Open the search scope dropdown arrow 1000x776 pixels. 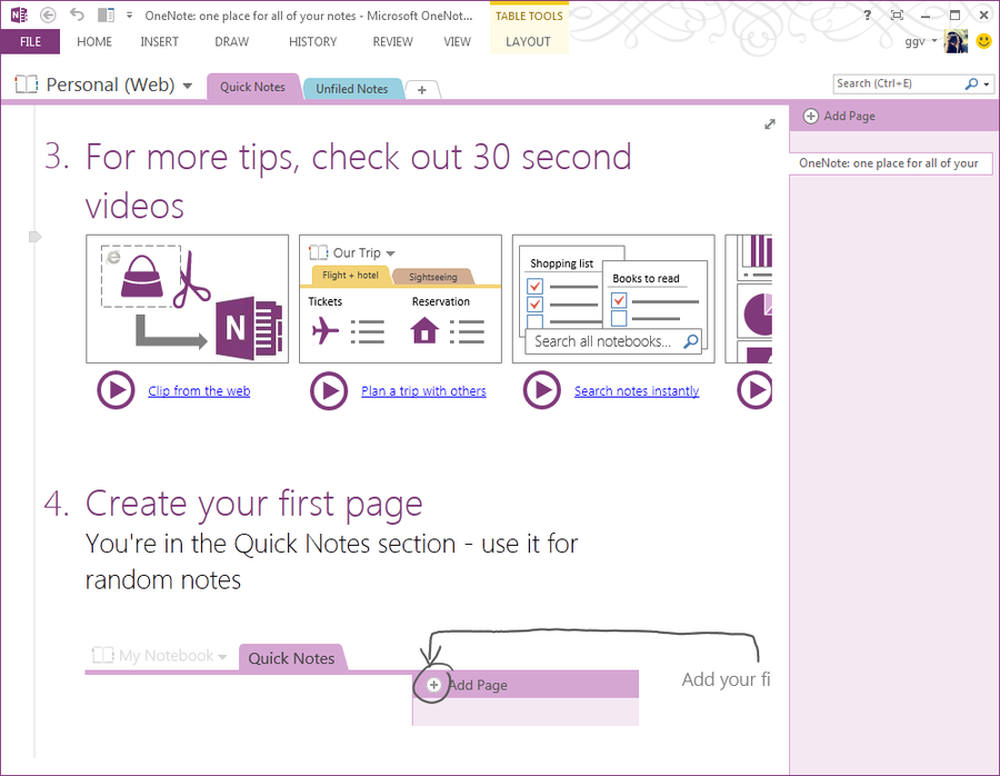point(987,84)
